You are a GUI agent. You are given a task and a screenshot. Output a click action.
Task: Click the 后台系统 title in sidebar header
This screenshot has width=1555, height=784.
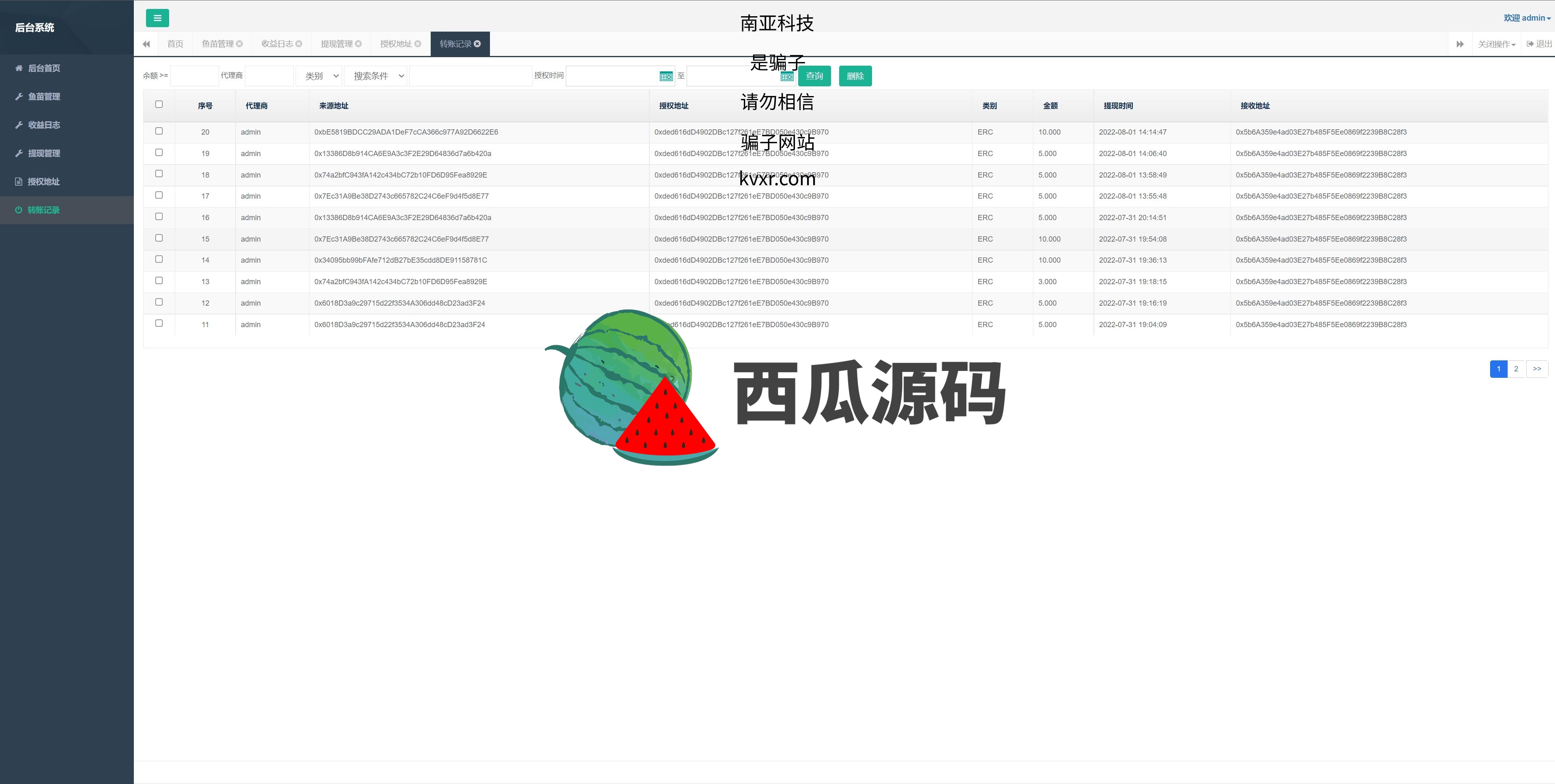34,27
